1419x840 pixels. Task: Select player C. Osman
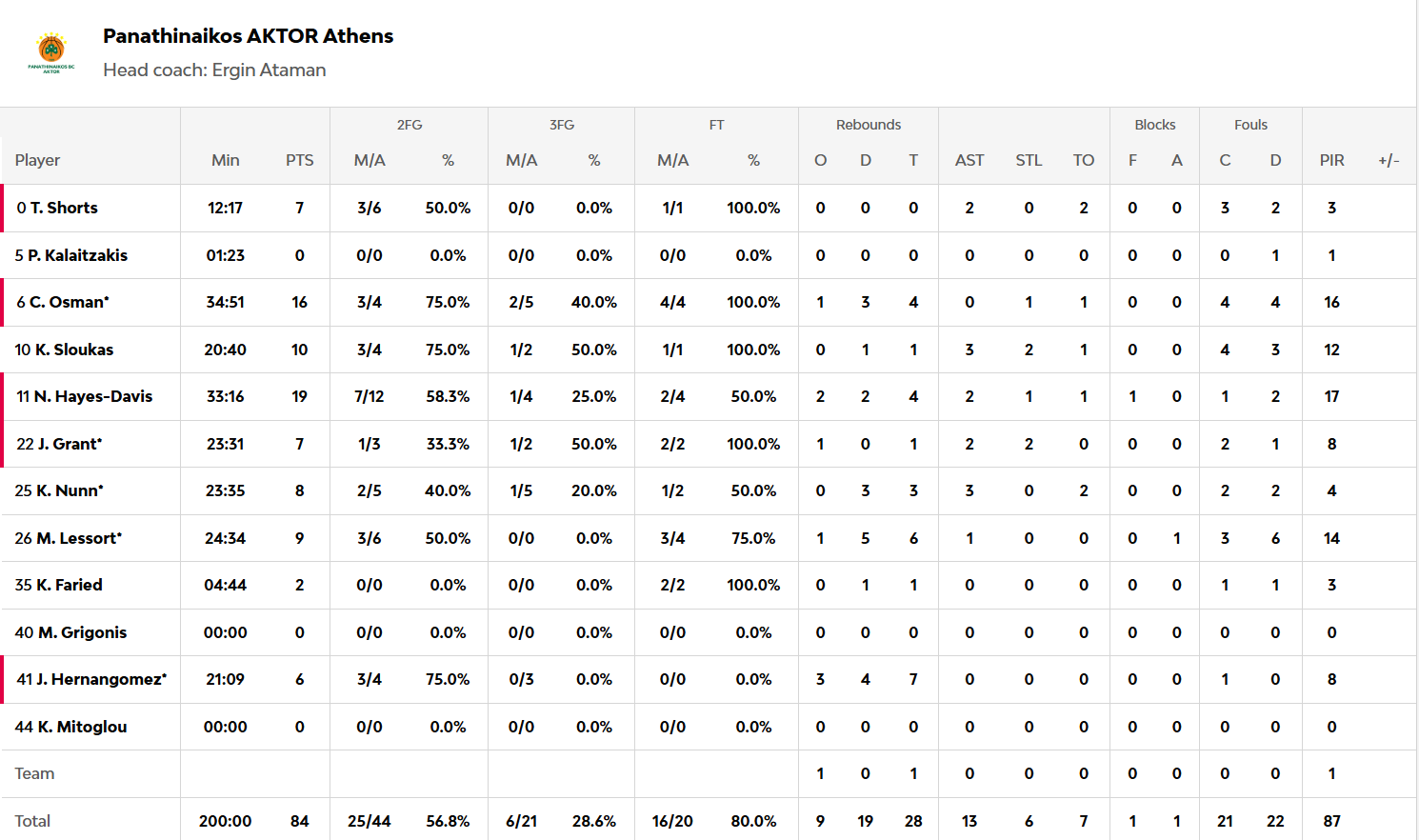69,302
